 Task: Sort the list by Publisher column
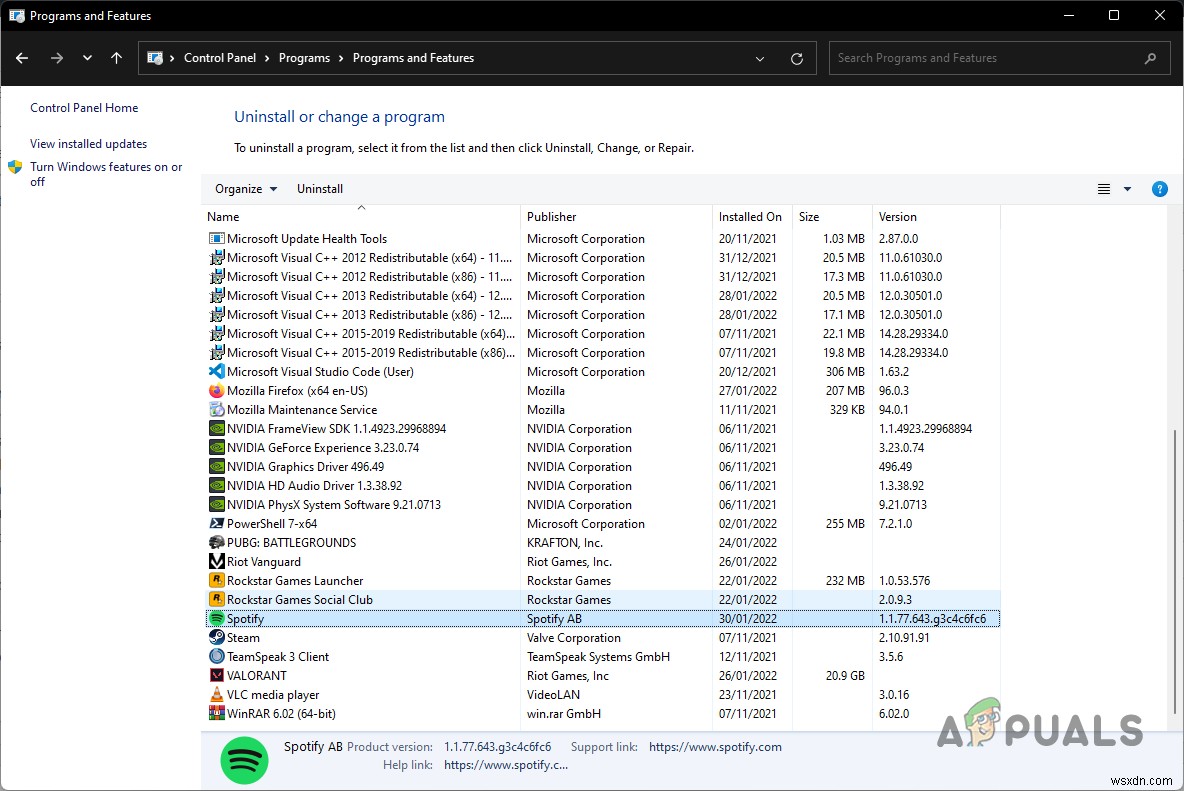pyautogui.click(x=552, y=217)
